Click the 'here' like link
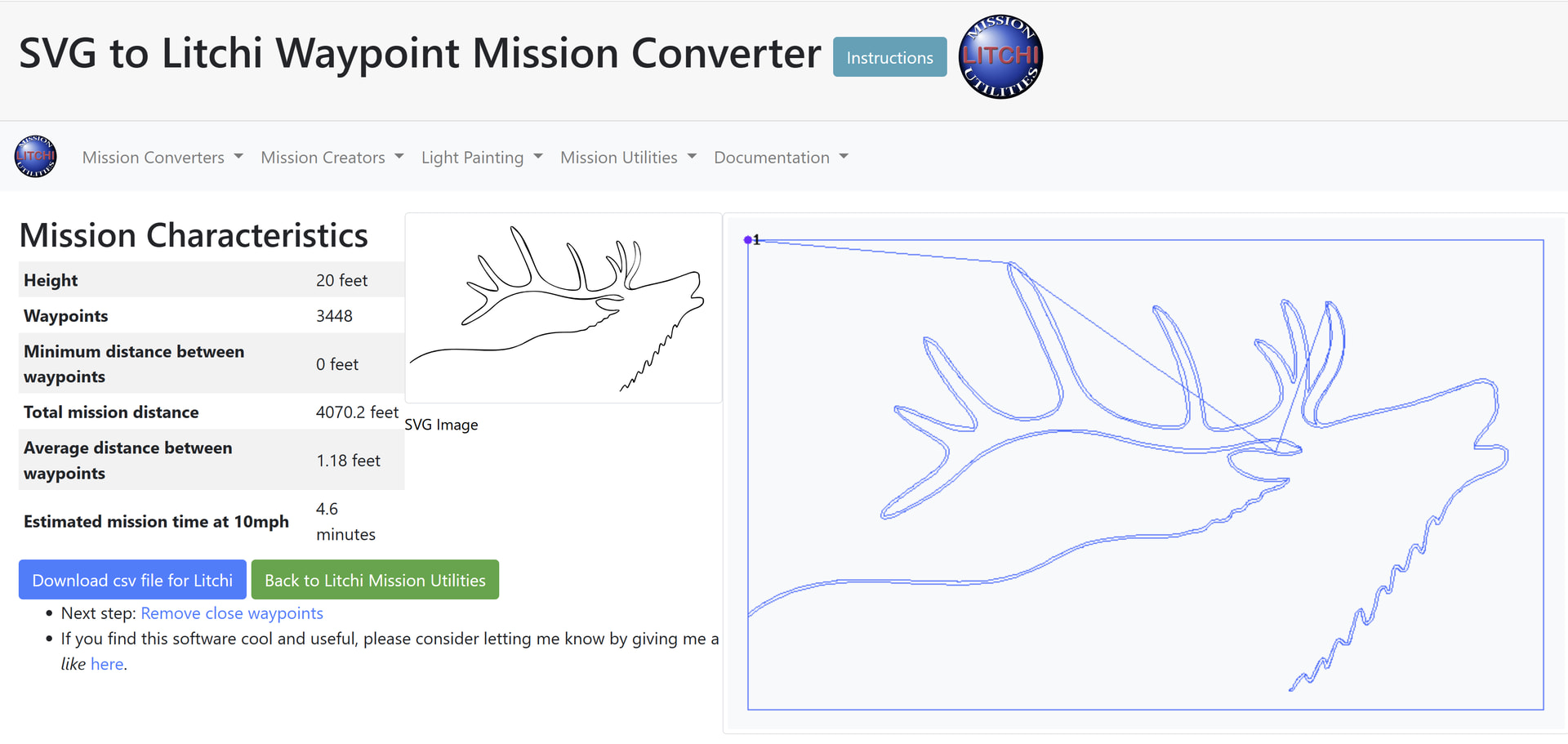Image resolution: width=1568 pixels, height=744 pixels. tap(107, 664)
